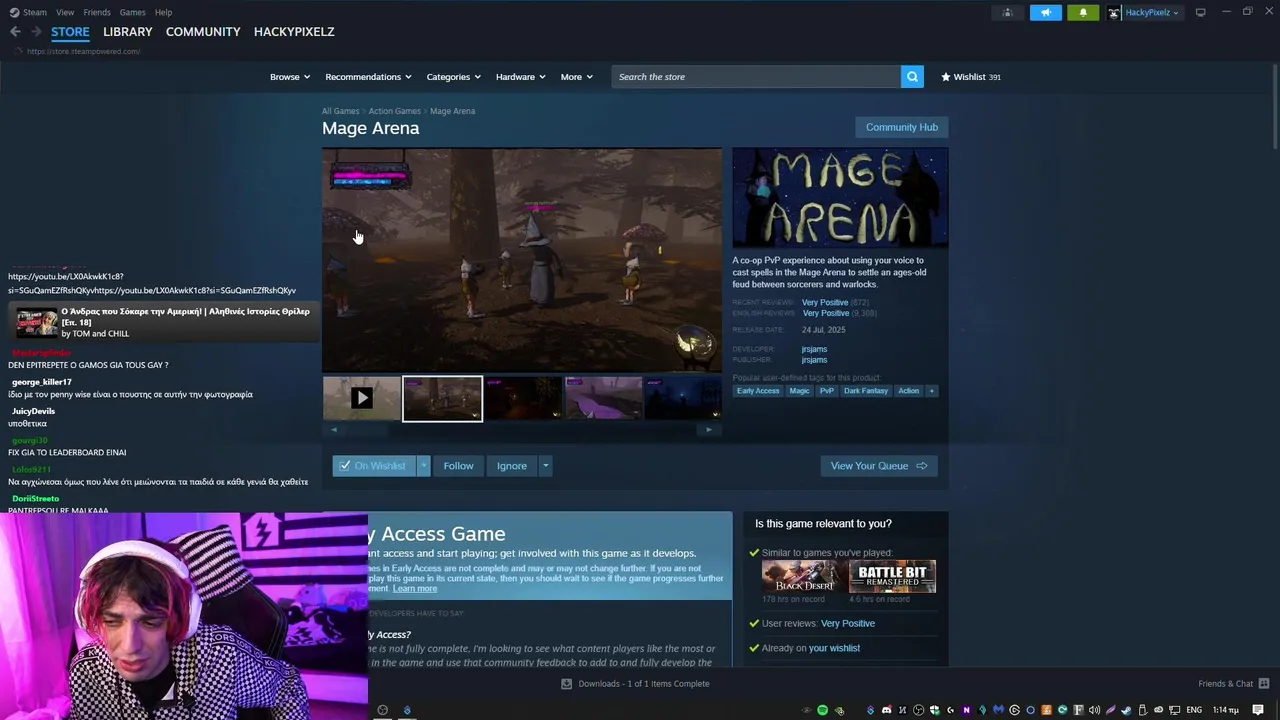The image size is (1280, 720).
Task: Click the volume speaker tray icon
Action: [1094, 710]
